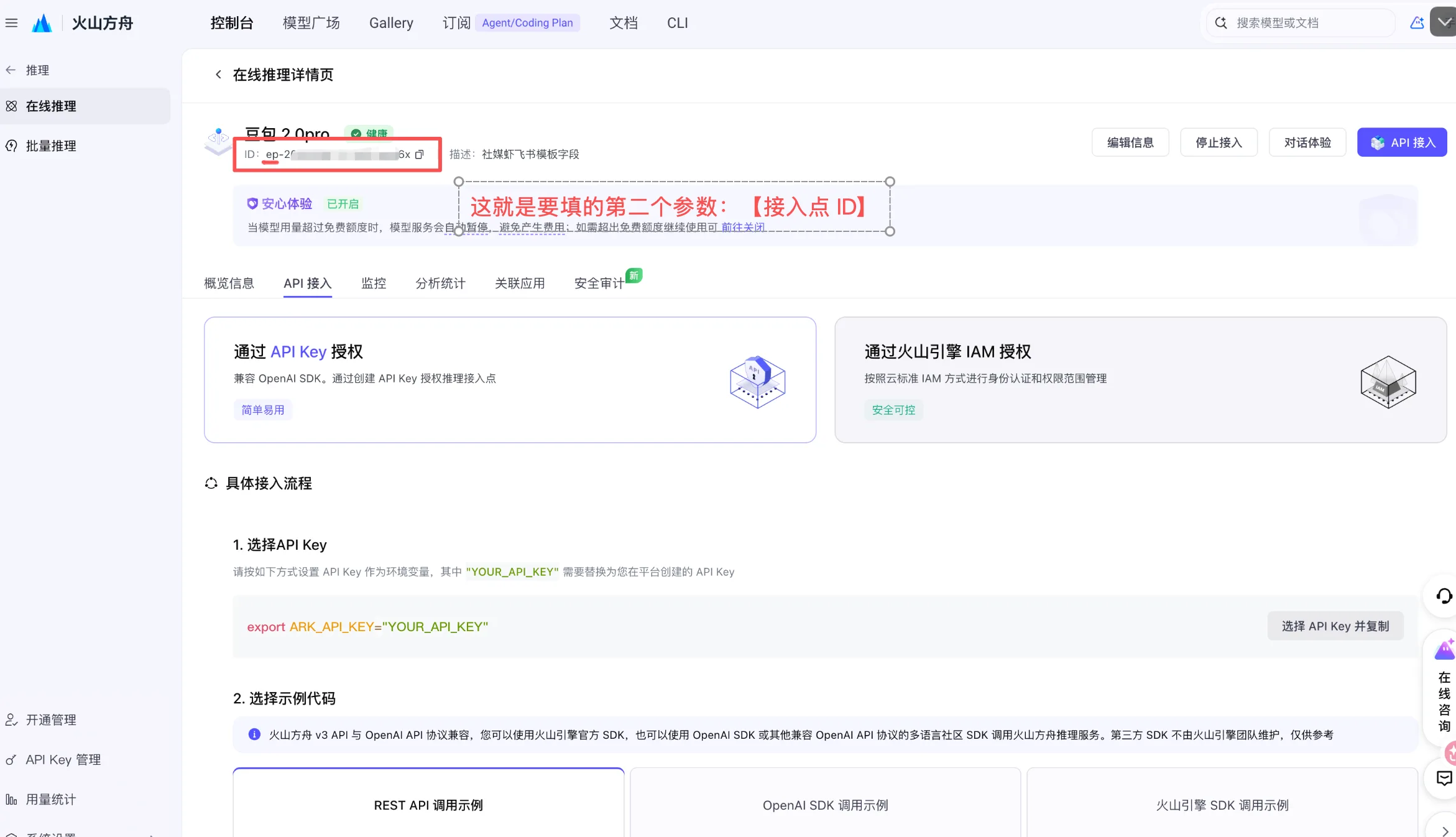
Task: Click 对话体验 button
Action: (x=1307, y=142)
